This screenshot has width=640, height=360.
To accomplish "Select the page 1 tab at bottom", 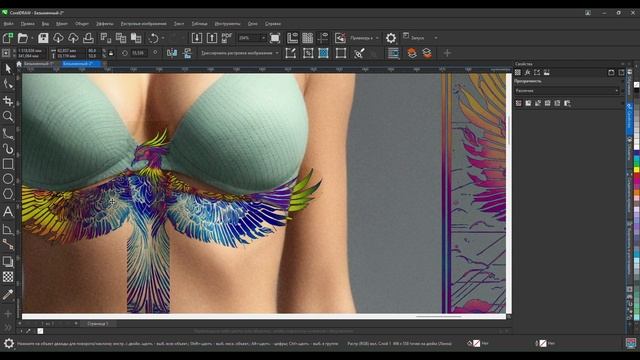I will pos(98,324).
